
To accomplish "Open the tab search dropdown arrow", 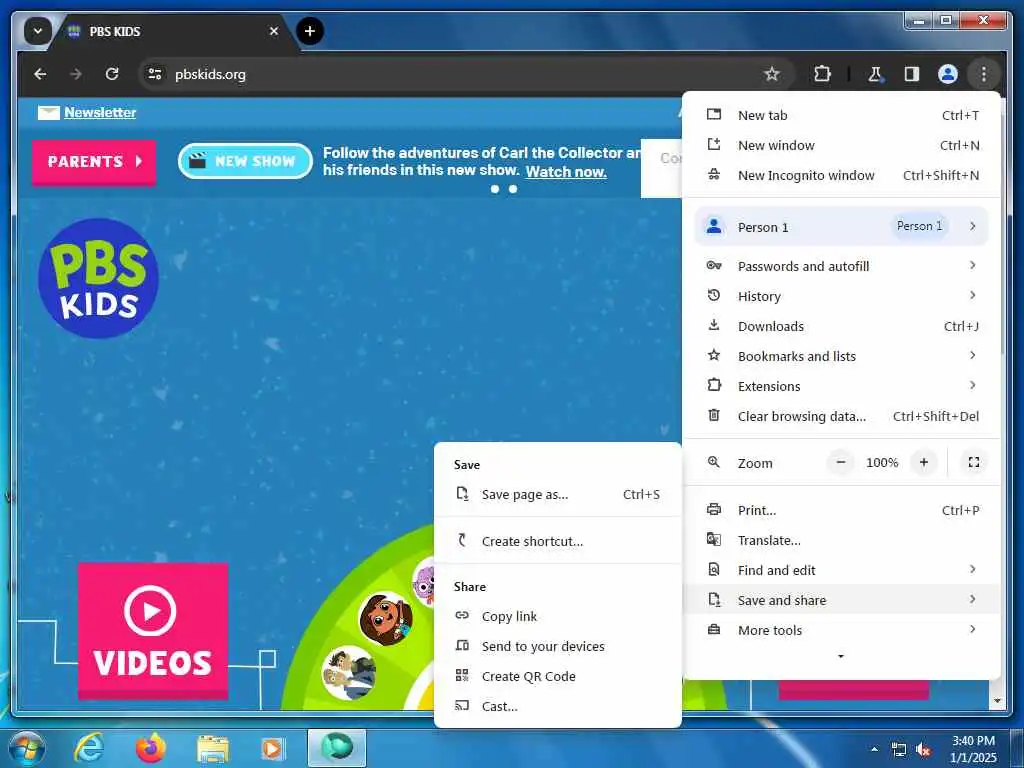I will pyautogui.click(x=38, y=31).
